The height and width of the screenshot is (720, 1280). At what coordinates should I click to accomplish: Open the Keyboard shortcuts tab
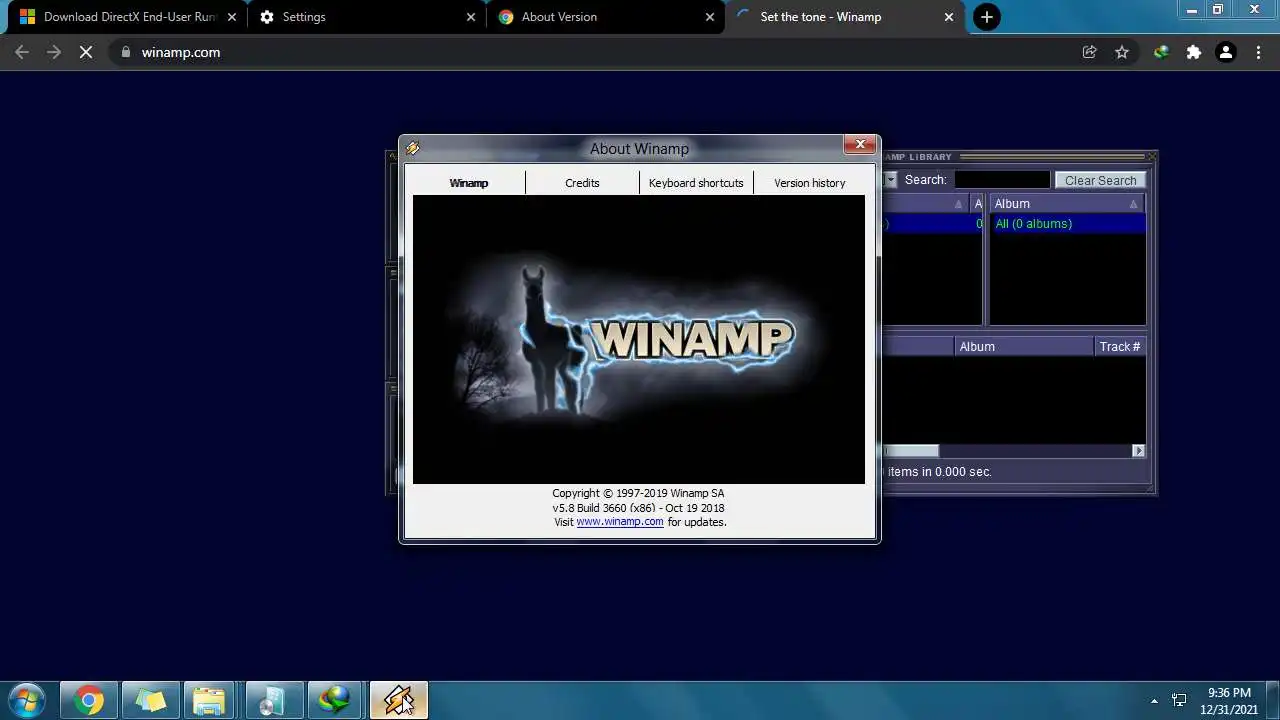click(x=696, y=183)
